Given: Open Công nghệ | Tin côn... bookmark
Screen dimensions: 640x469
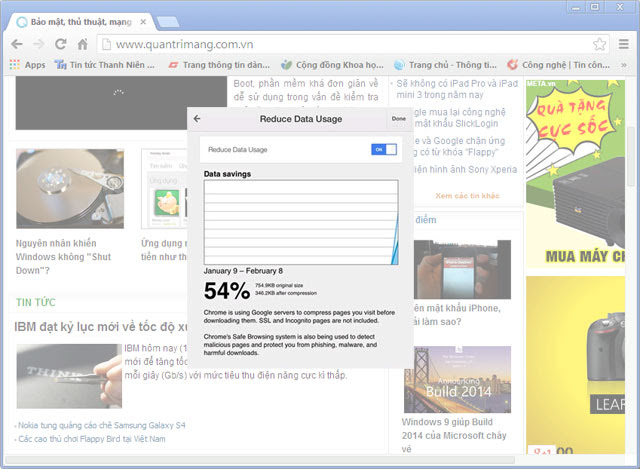Looking at the screenshot, I should click(x=558, y=65).
